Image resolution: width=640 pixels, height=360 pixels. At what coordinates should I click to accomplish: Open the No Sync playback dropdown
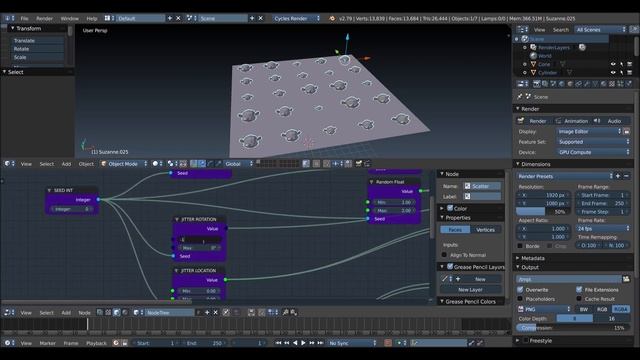tap(352, 343)
